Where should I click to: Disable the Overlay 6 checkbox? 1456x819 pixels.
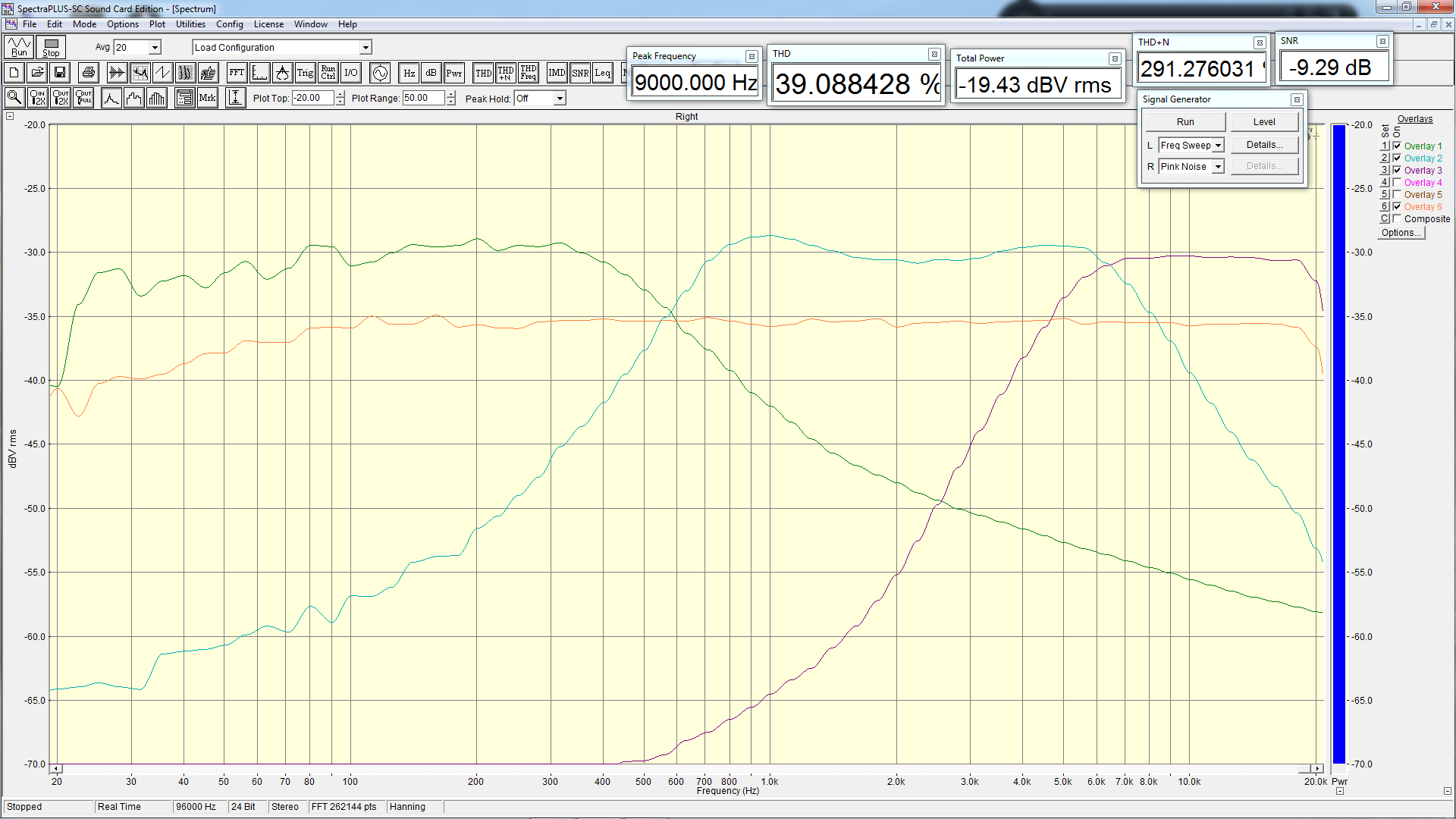click(1397, 206)
